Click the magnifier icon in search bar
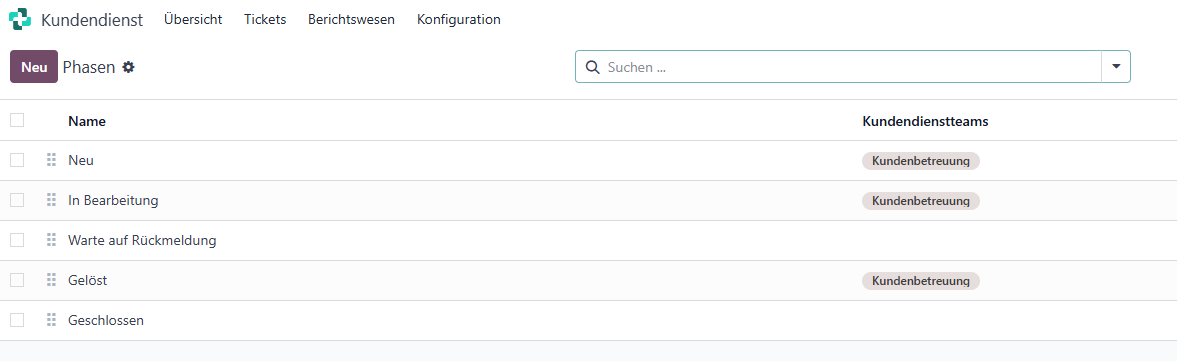 pos(592,68)
